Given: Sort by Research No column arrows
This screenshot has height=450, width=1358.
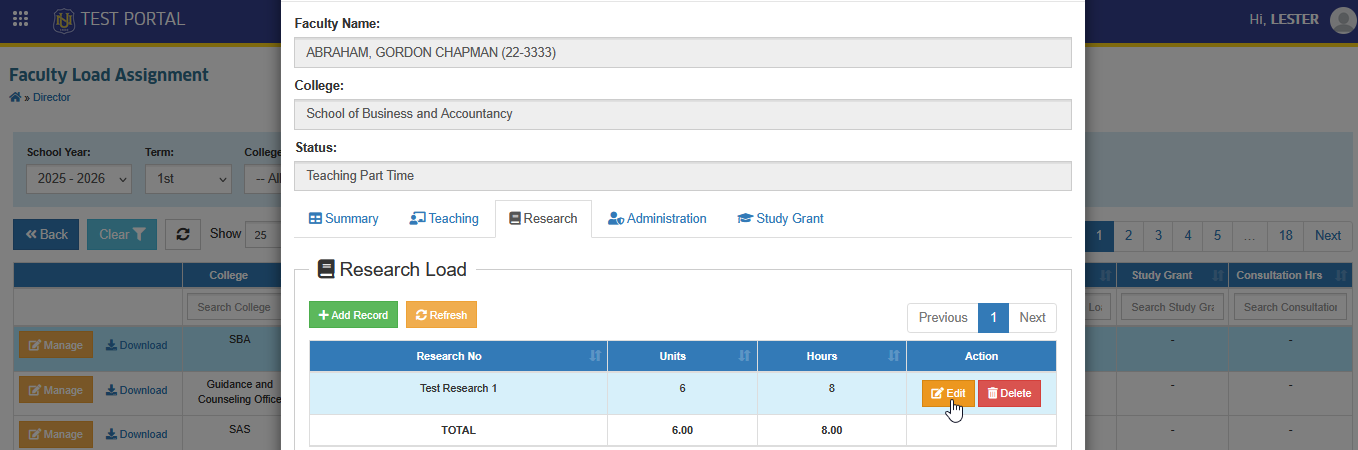Looking at the screenshot, I should 595,356.
